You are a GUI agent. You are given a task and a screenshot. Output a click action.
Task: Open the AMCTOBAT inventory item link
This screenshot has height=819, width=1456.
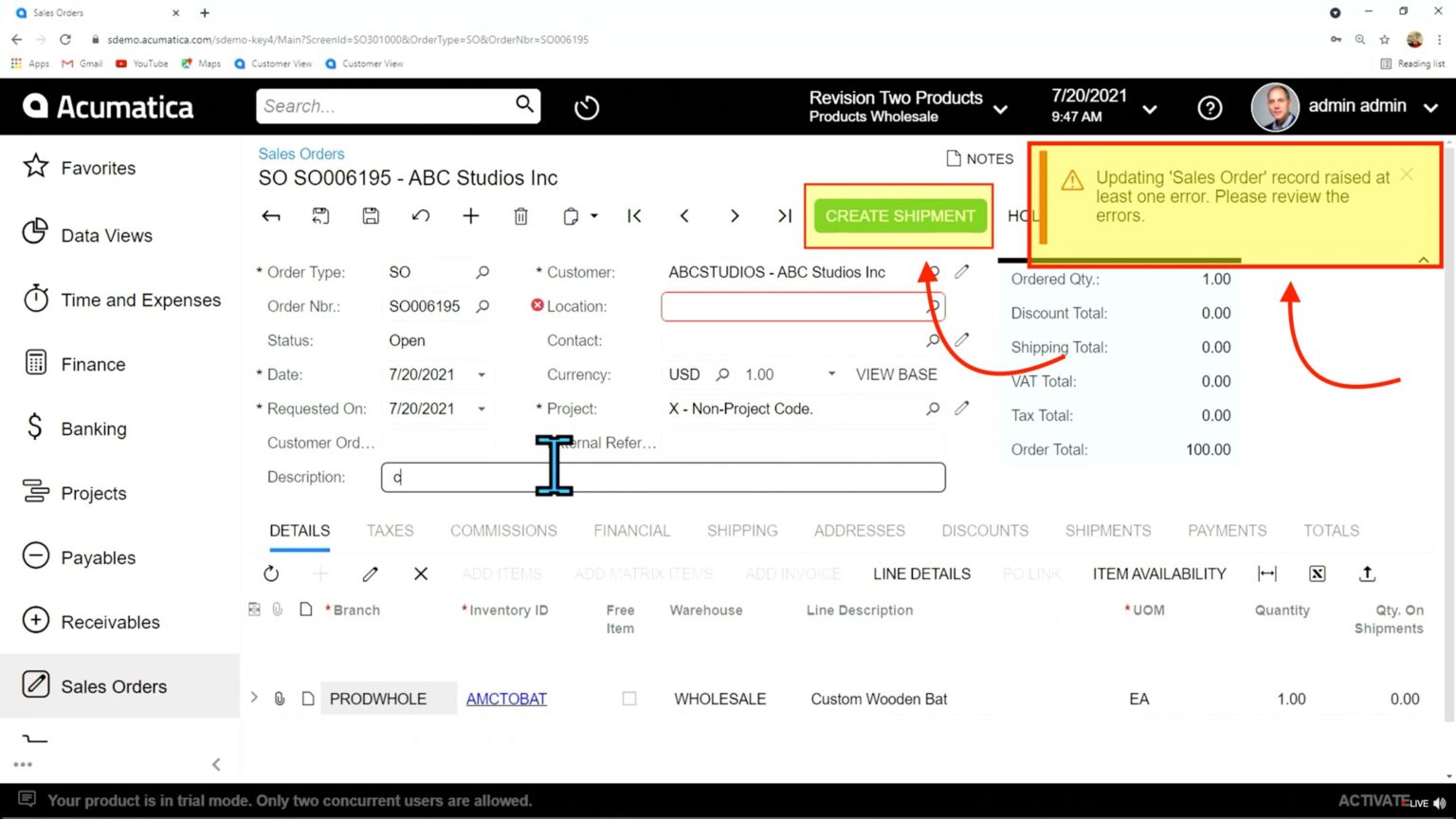point(506,699)
